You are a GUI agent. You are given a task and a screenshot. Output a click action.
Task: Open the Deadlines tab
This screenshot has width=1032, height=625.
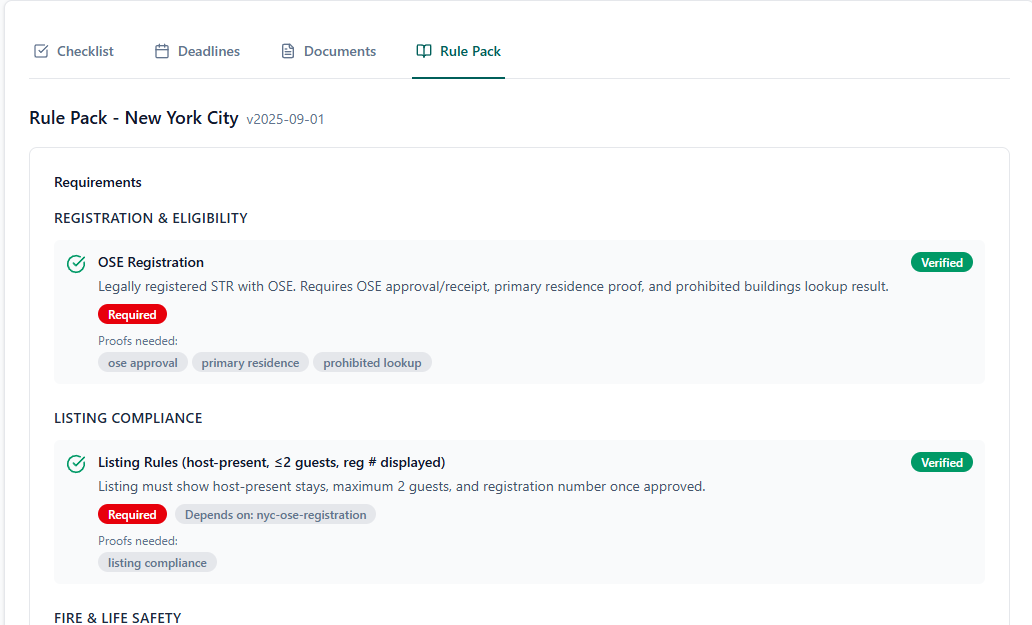click(198, 51)
